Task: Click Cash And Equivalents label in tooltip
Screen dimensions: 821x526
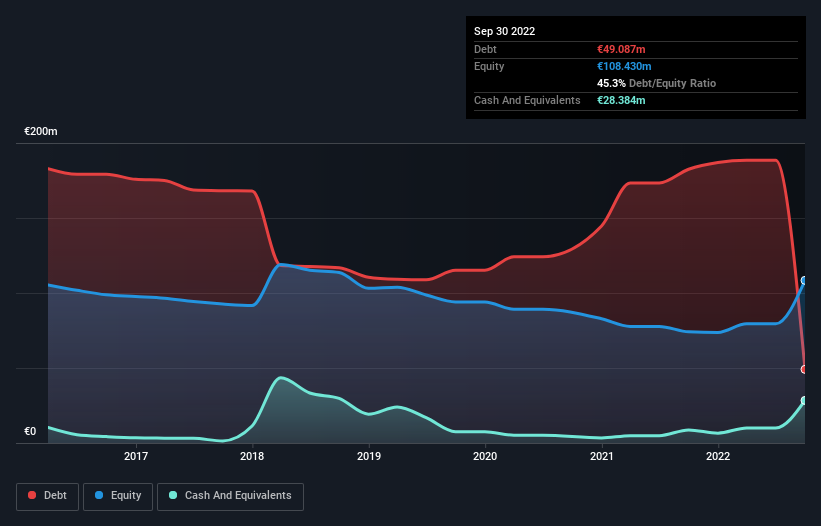Action: (527, 100)
